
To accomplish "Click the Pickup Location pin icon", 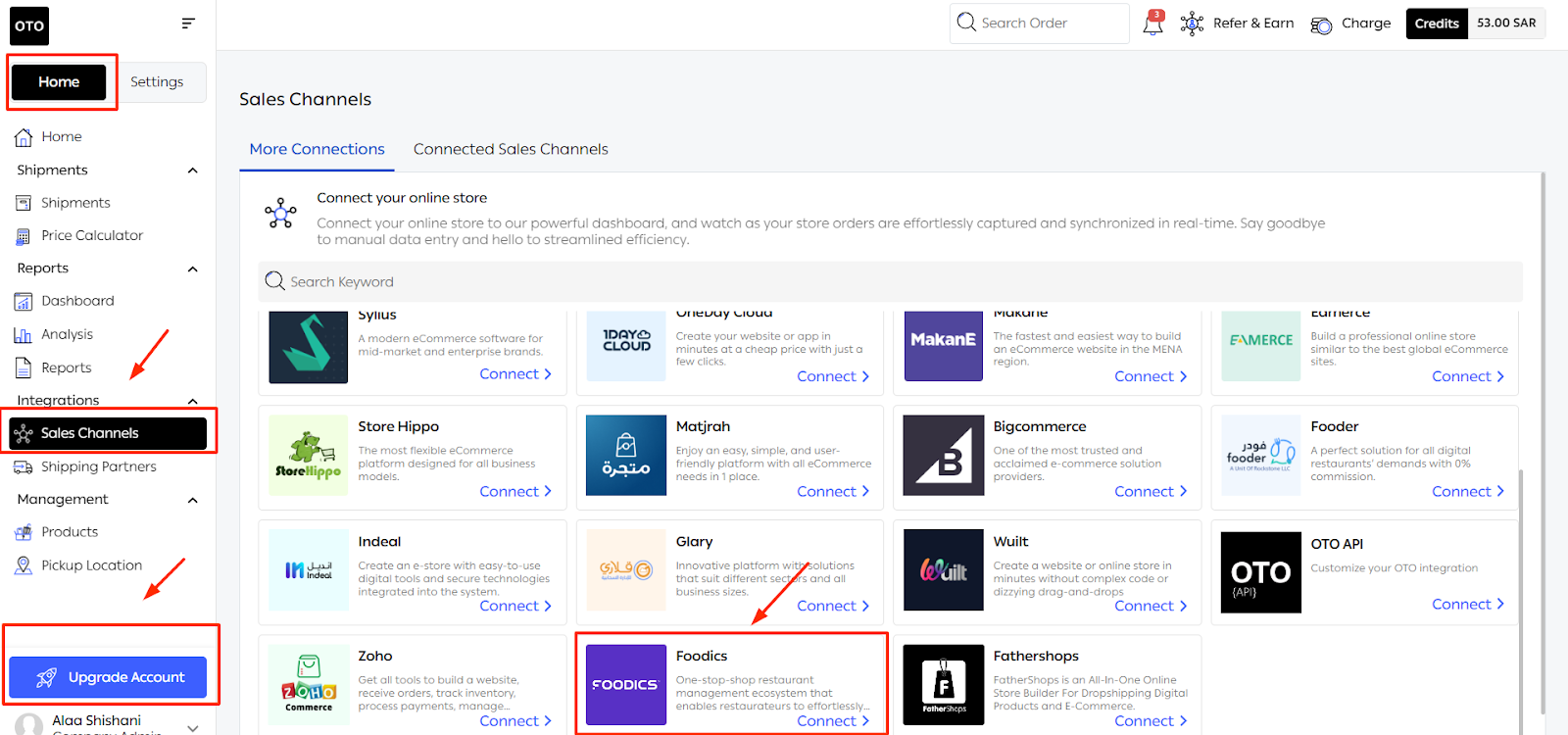I will (24, 565).
